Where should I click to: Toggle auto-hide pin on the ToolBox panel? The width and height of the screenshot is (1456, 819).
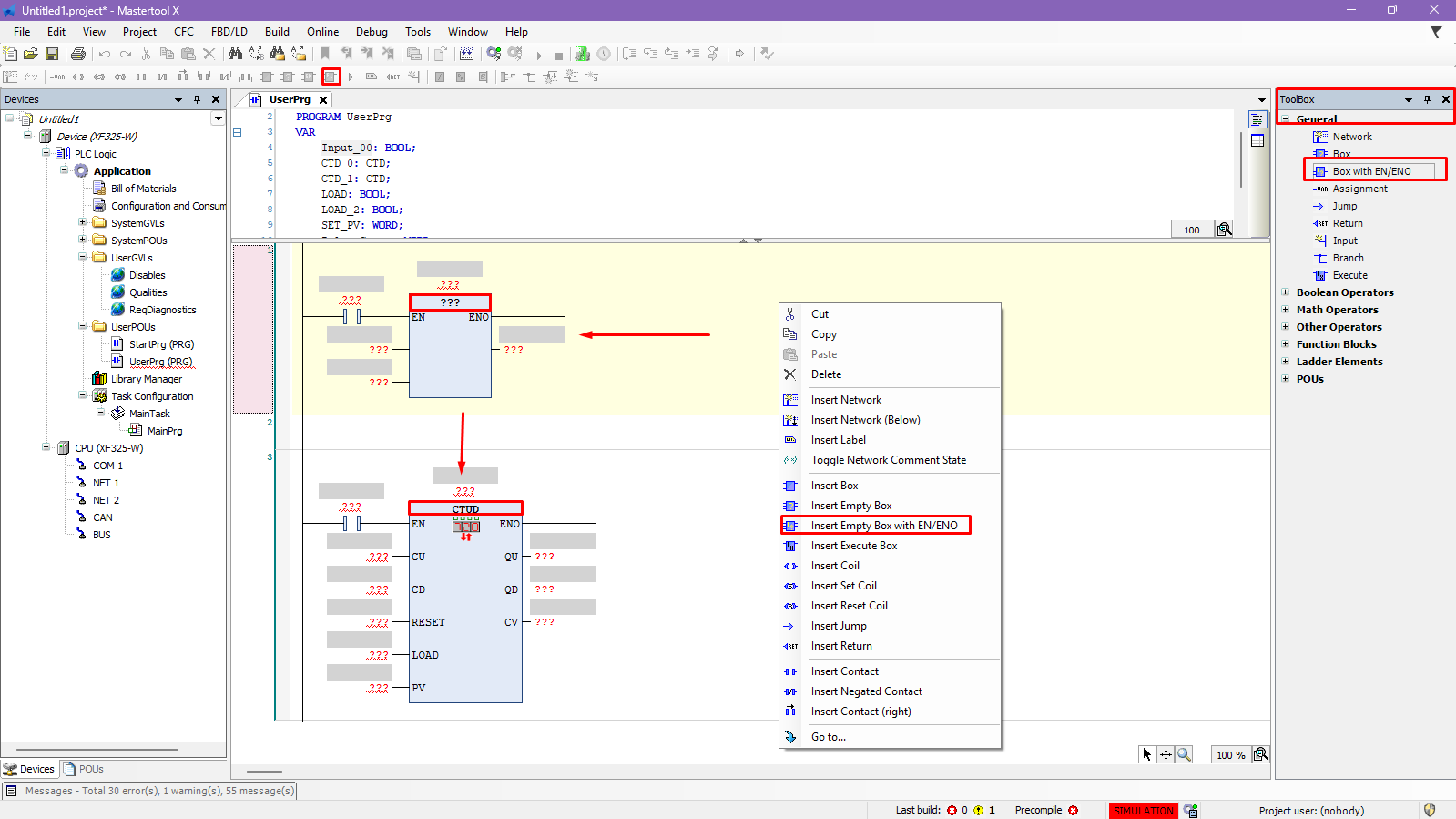pyautogui.click(x=1427, y=99)
